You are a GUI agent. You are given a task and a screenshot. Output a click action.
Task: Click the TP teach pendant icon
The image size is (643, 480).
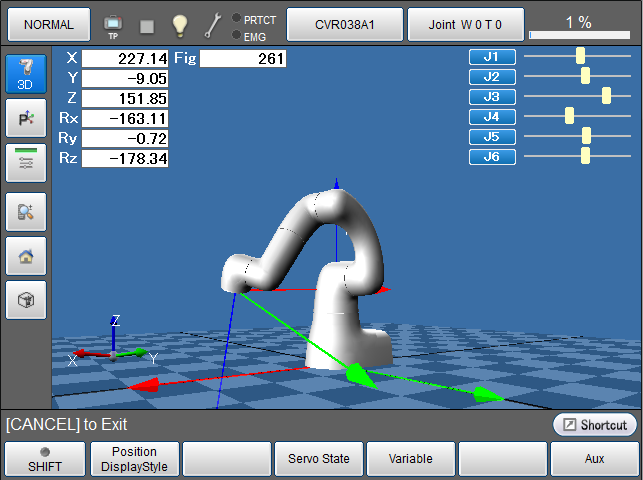113,22
